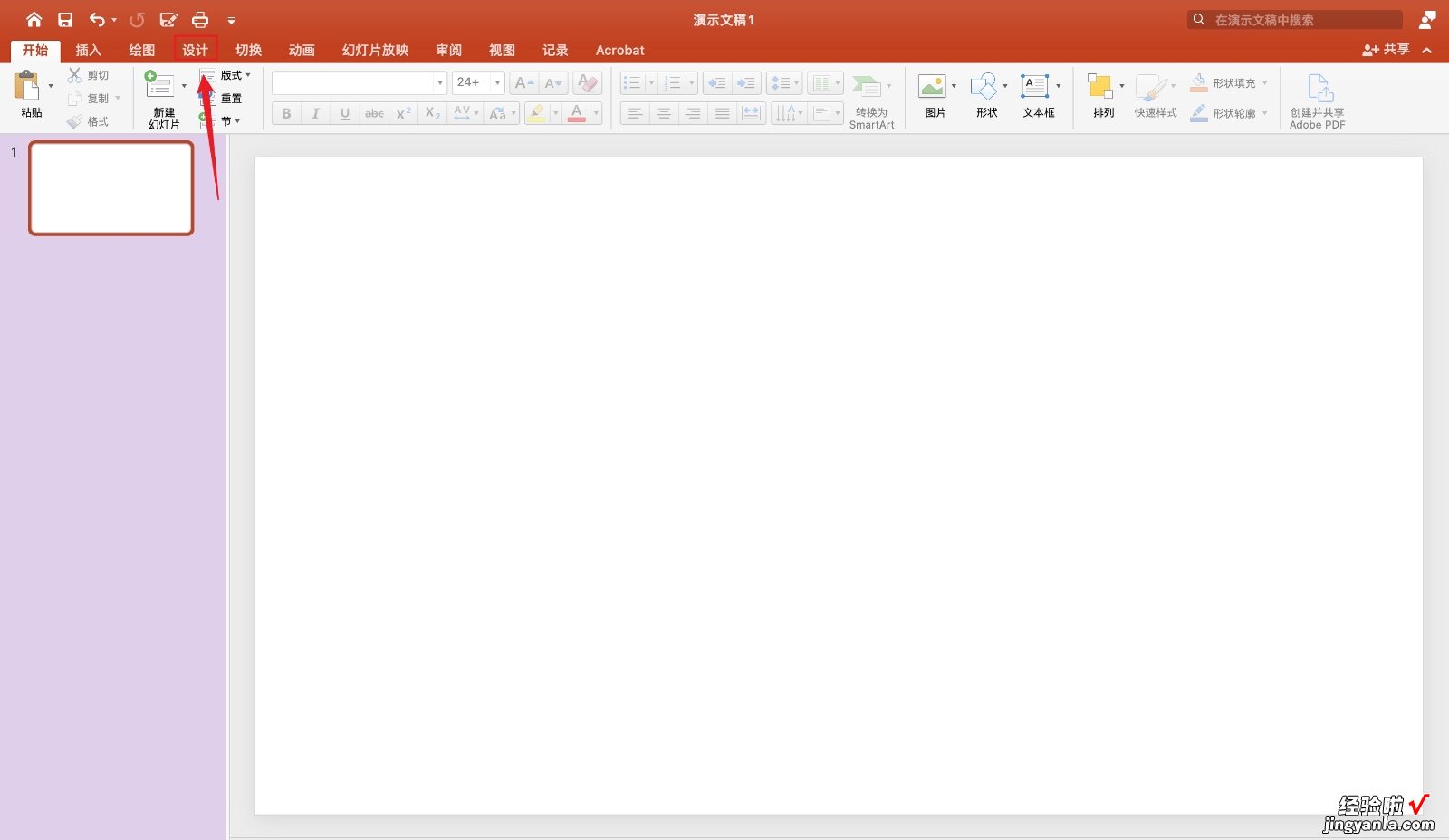
Task: Switch to the Insert (插入) tab
Action: click(x=88, y=51)
